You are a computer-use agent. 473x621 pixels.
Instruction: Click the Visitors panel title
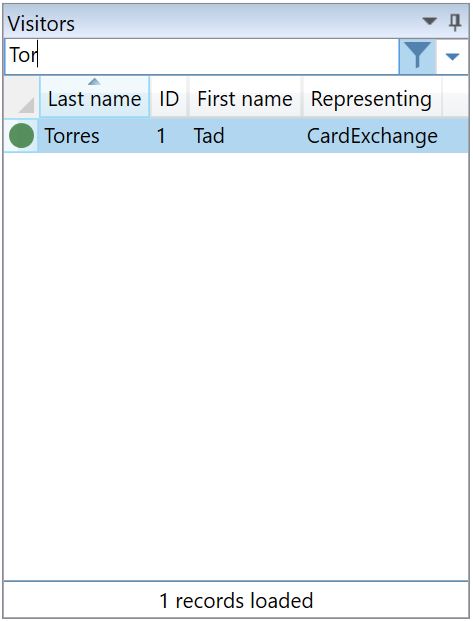point(41,23)
